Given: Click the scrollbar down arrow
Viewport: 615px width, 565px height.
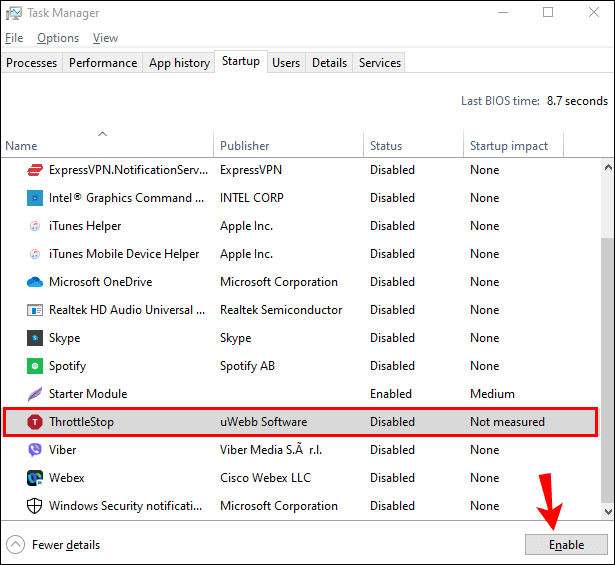Looking at the screenshot, I should pos(608,512).
